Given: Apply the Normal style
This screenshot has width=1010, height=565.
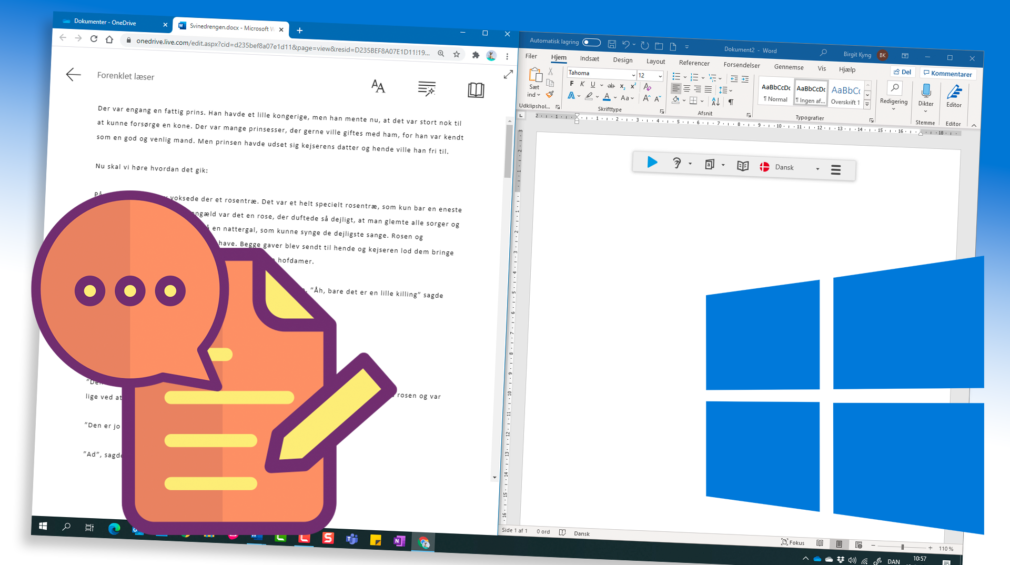Looking at the screenshot, I should coord(775,93).
